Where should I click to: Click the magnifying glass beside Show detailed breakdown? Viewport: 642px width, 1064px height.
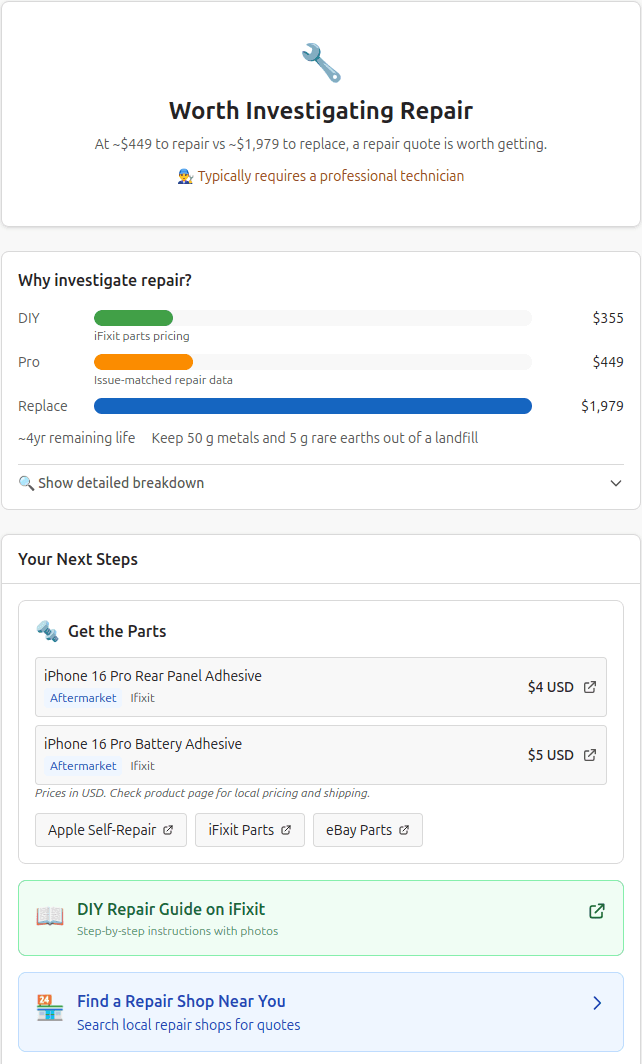point(27,482)
